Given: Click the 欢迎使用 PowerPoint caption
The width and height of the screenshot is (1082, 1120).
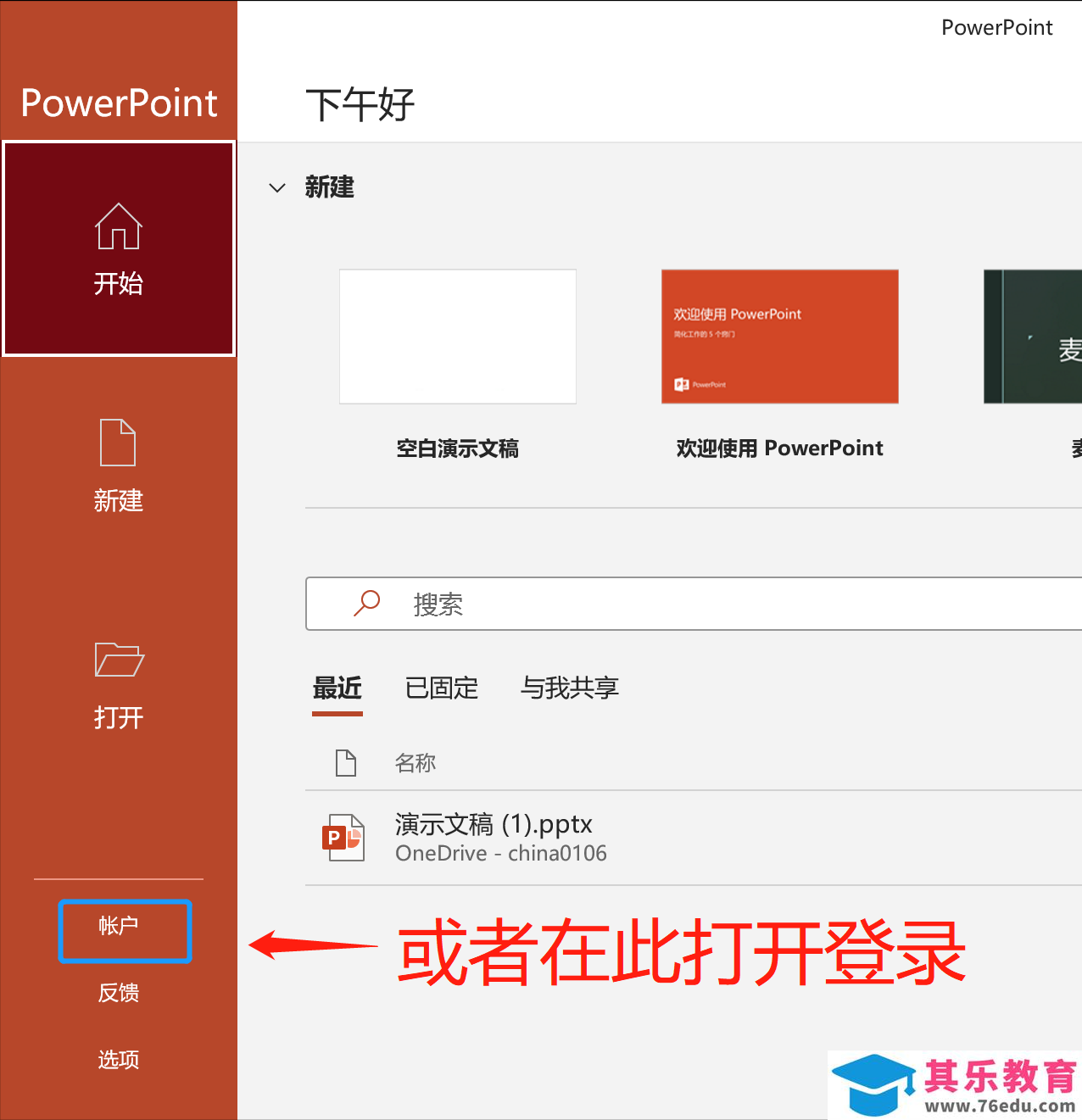Looking at the screenshot, I should pos(780,449).
